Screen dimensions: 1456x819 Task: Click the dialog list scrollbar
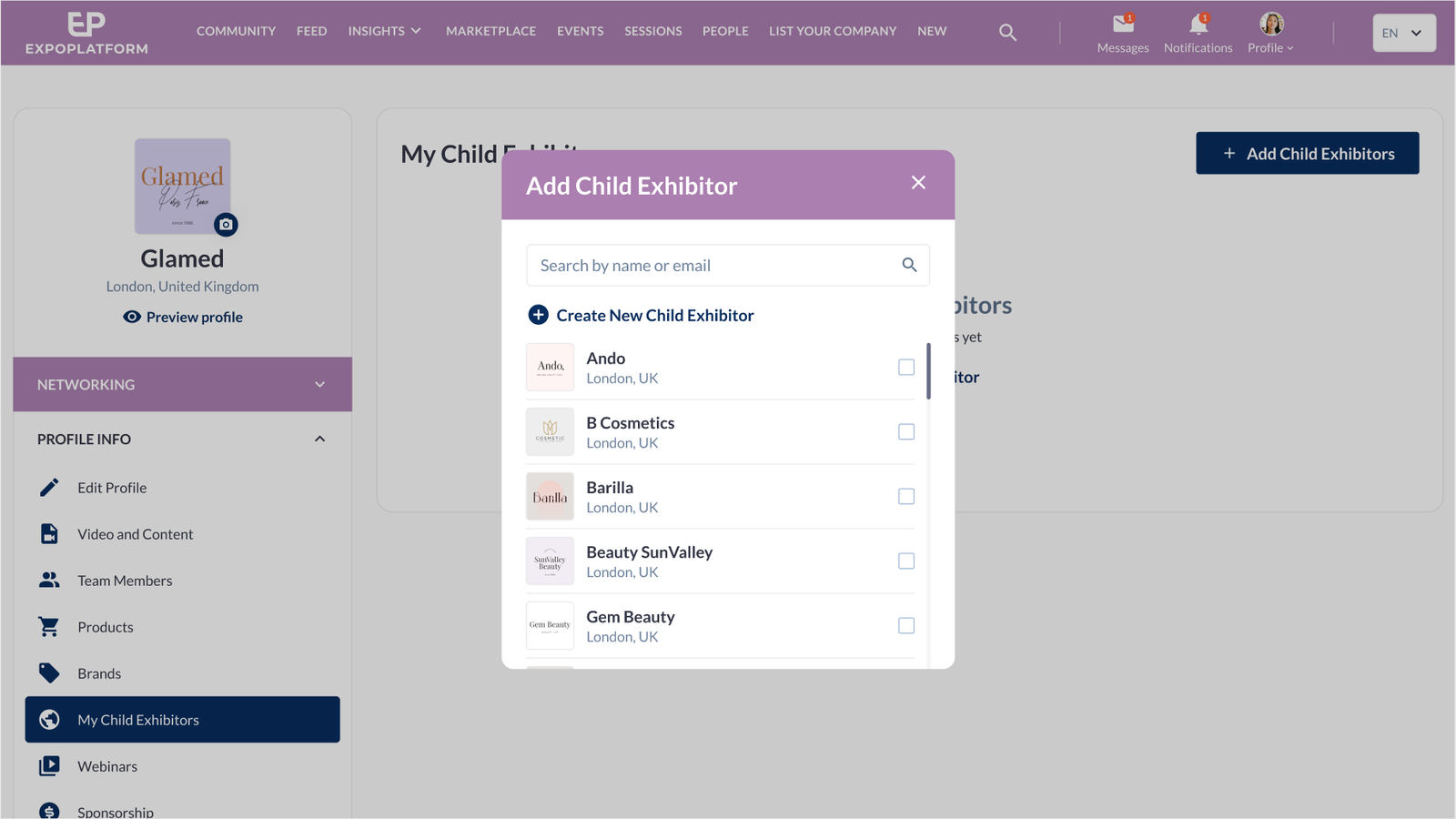point(928,370)
